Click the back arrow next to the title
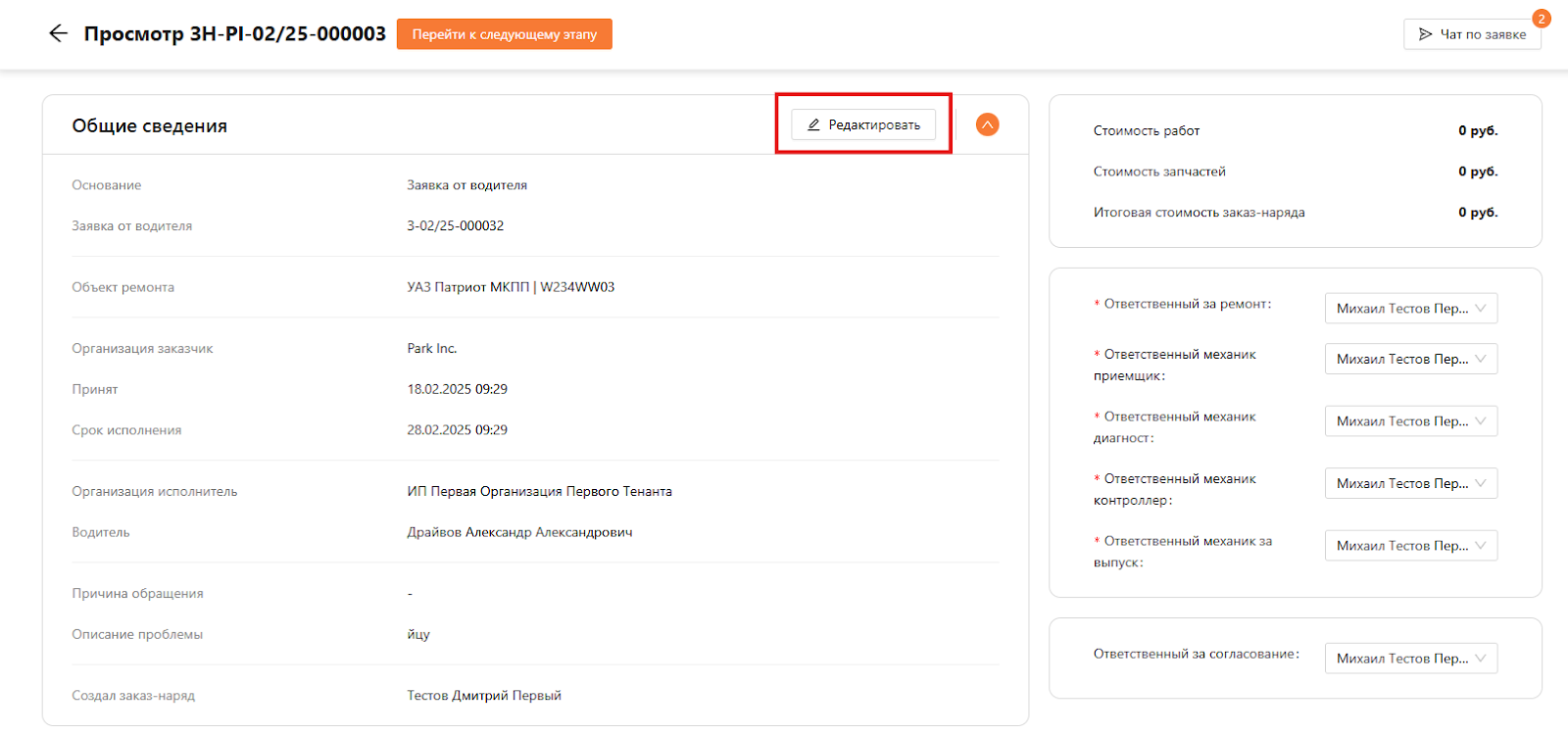Viewport: 1568px width, 735px height. point(58,33)
